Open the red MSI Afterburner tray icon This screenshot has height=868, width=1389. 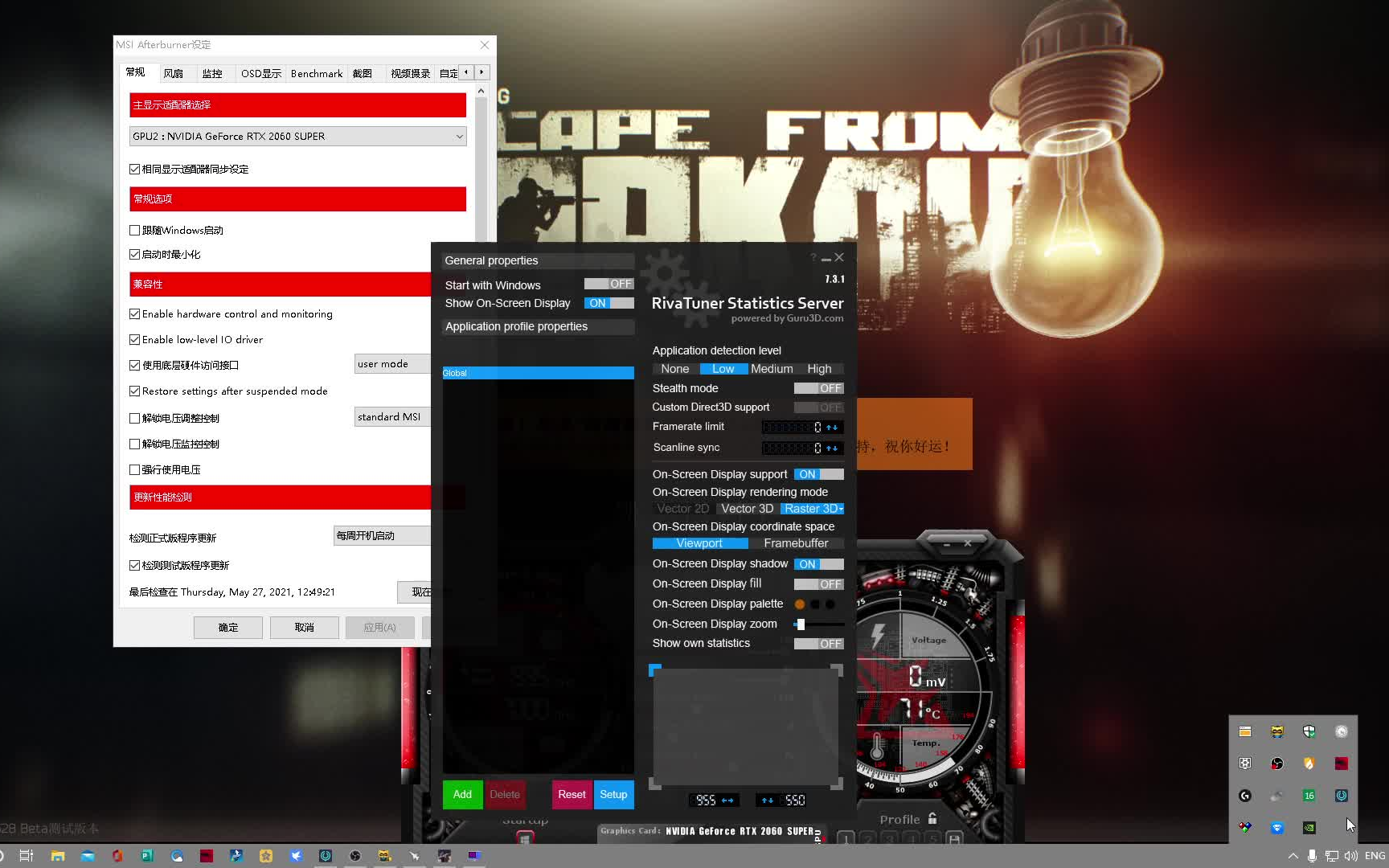(1342, 764)
